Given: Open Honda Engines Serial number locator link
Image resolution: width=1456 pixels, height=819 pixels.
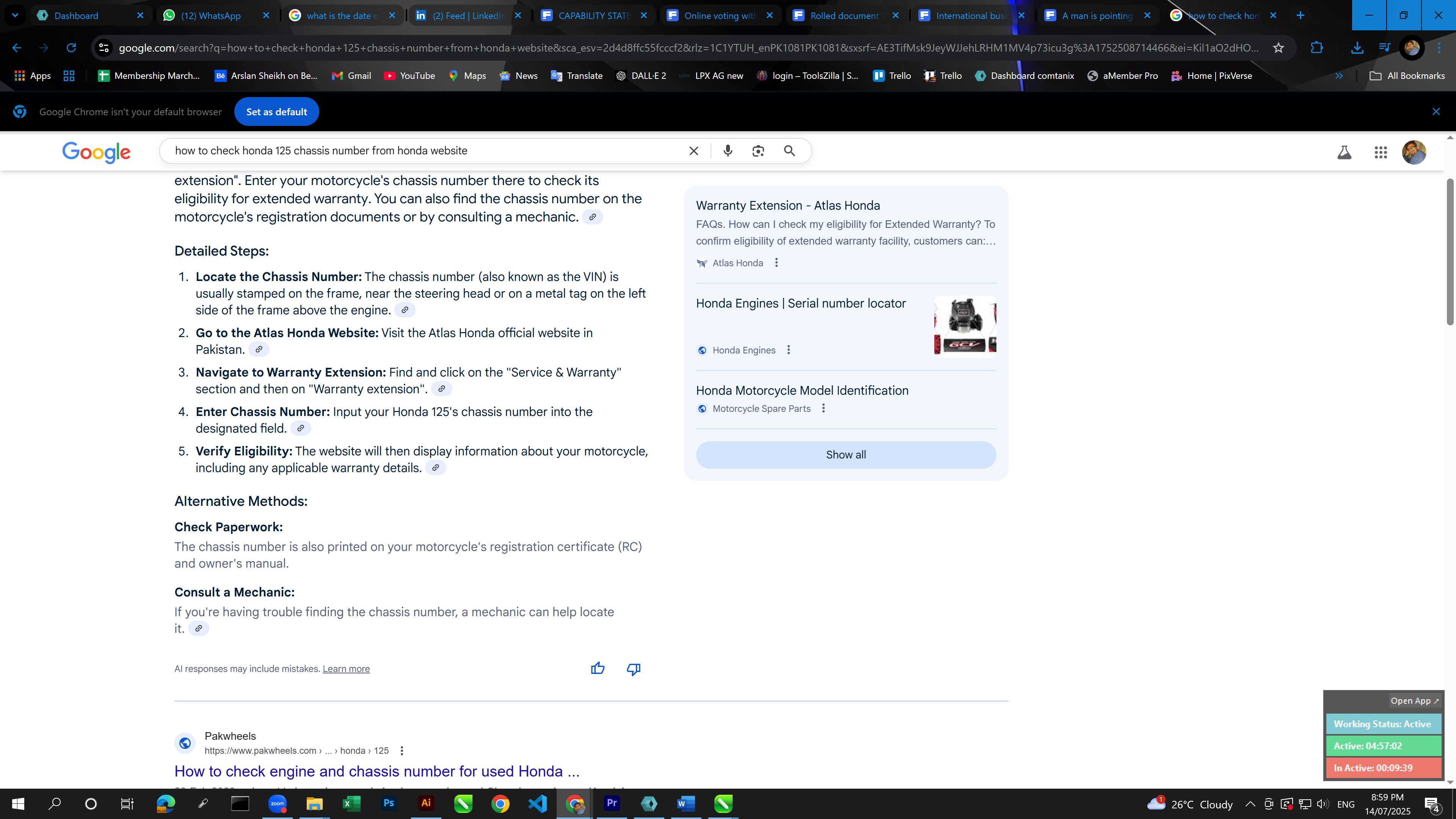Looking at the screenshot, I should click(x=800, y=303).
